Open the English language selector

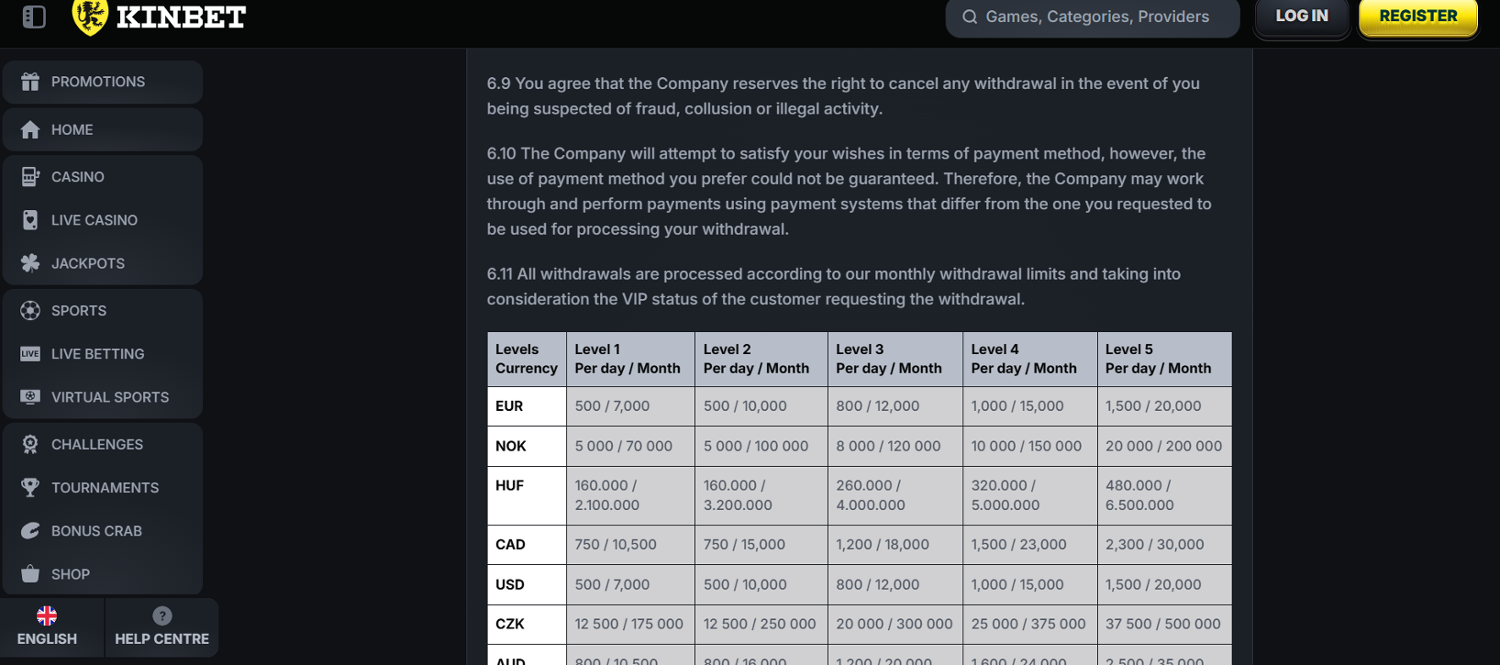[x=47, y=627]
